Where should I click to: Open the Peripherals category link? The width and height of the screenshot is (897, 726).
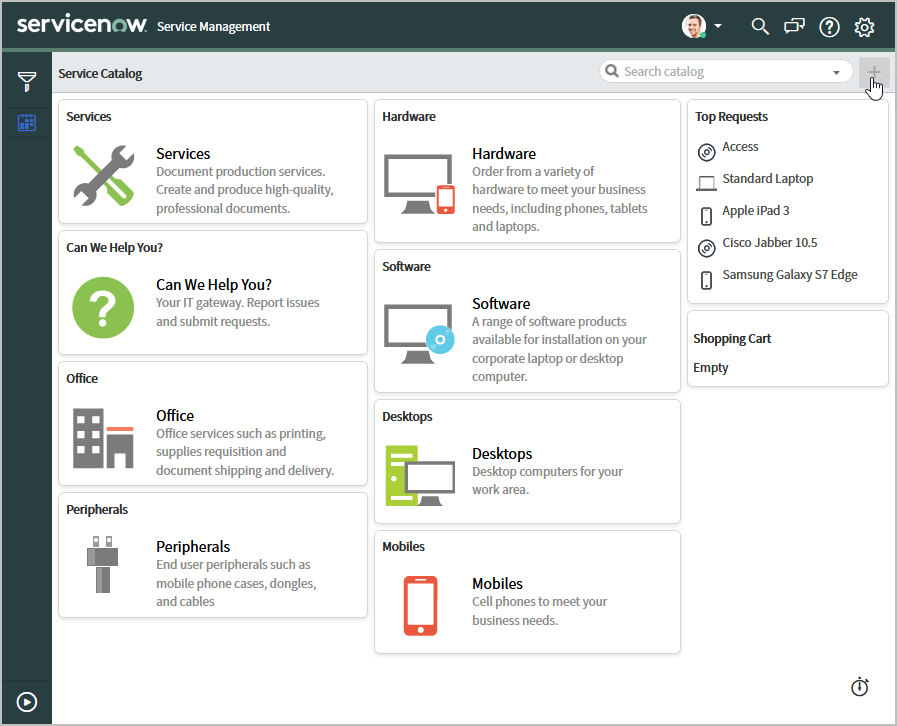pos(193,547)
